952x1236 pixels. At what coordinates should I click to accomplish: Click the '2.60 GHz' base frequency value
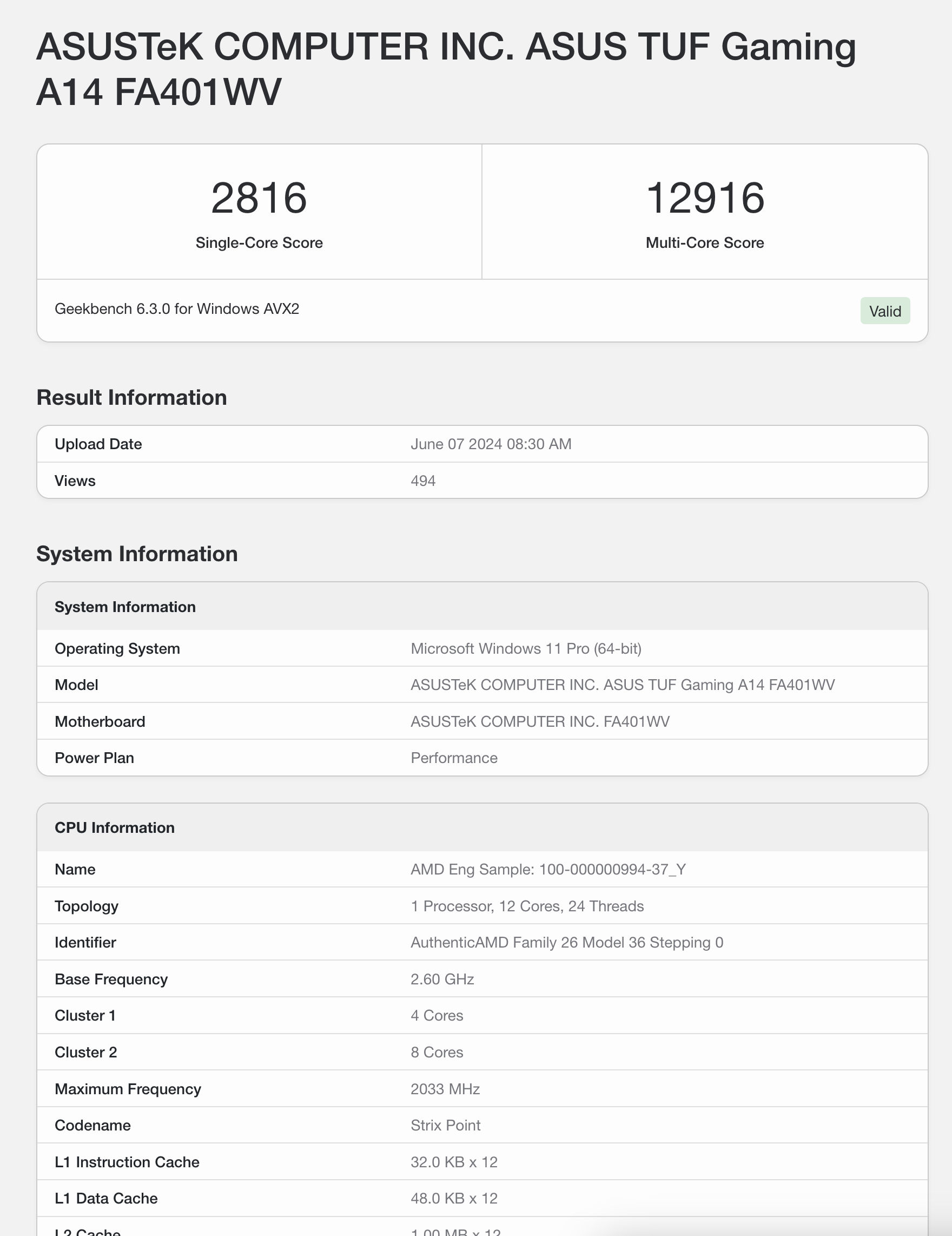(x=442, y=979)
